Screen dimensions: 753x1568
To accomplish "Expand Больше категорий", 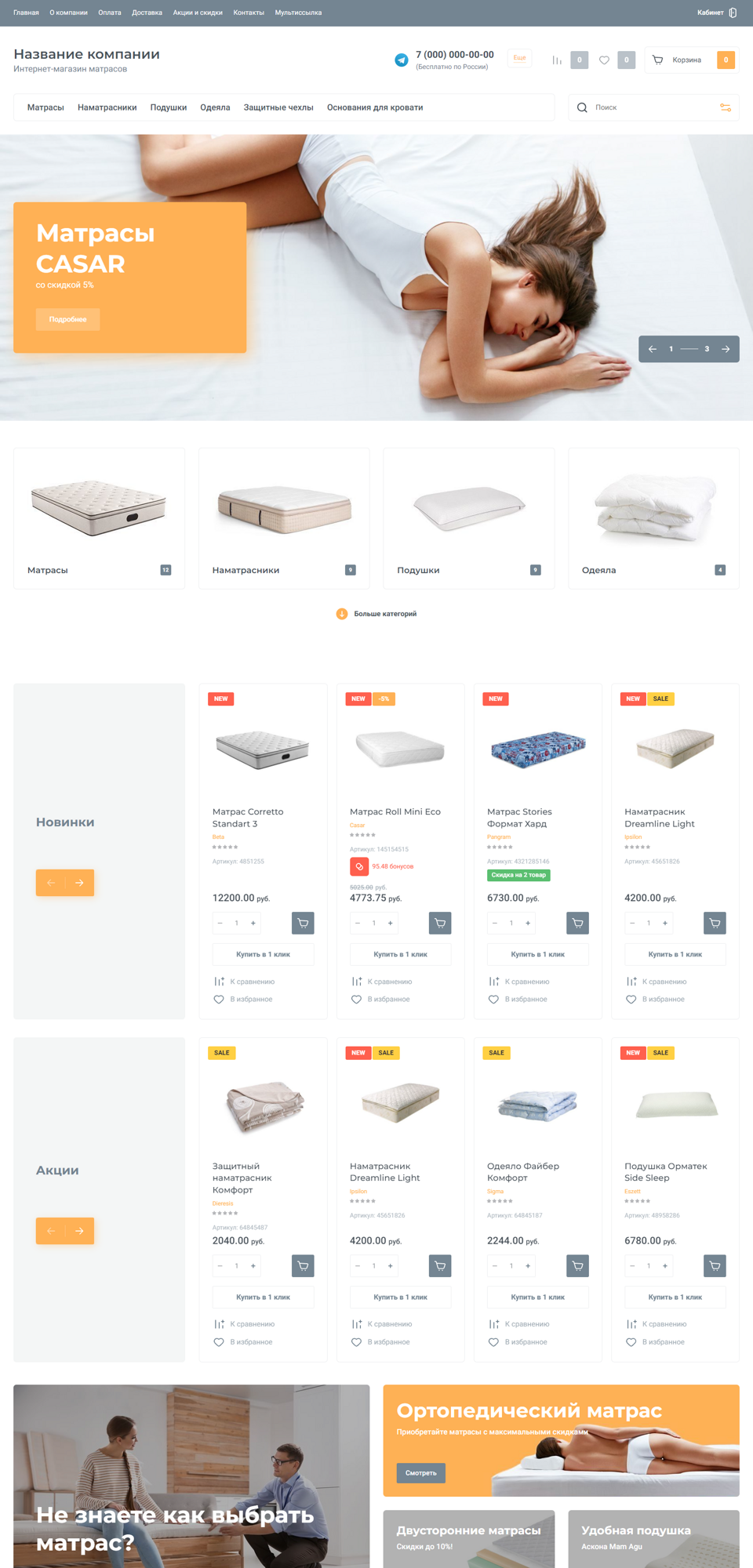I will (x=376, y=614).
